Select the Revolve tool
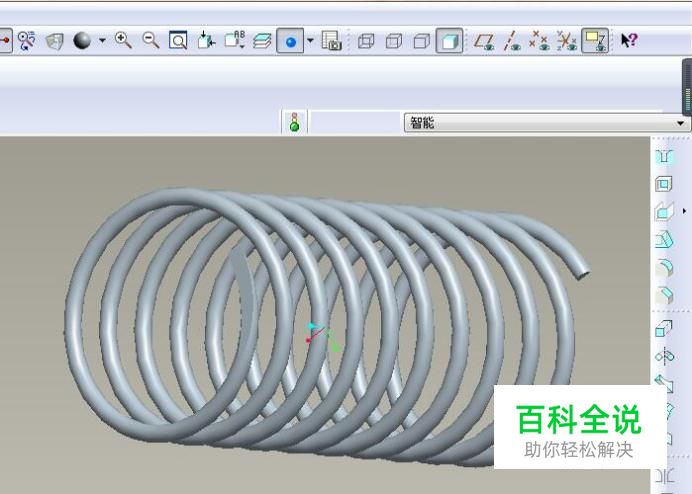Viewport: 692px width, 494px height. click(x=664, y=356)
